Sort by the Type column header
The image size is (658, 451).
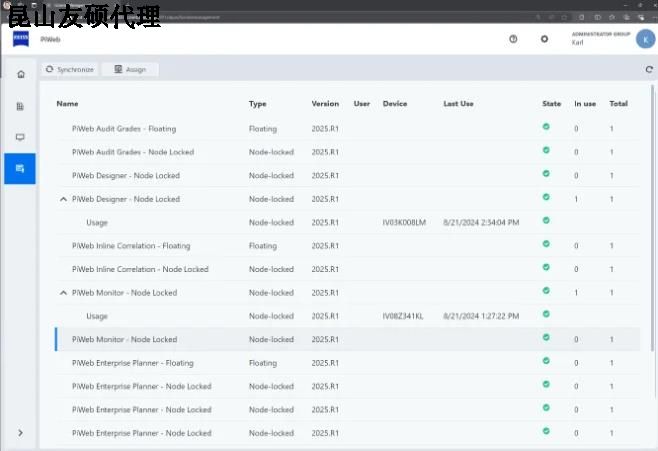257,104
